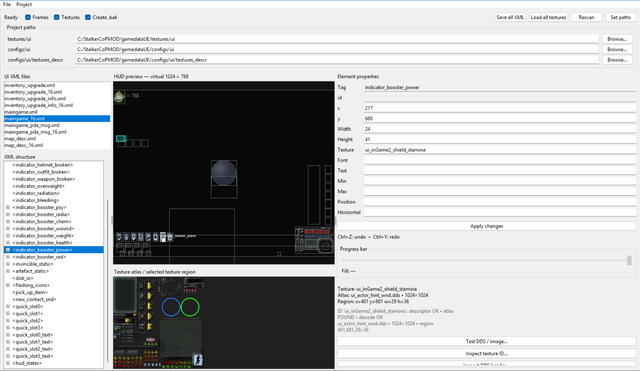Click the blue circle in texture atlas
The width and height of the screenshot is (640, 371).
pyautogui.click(x=171, y=307)
